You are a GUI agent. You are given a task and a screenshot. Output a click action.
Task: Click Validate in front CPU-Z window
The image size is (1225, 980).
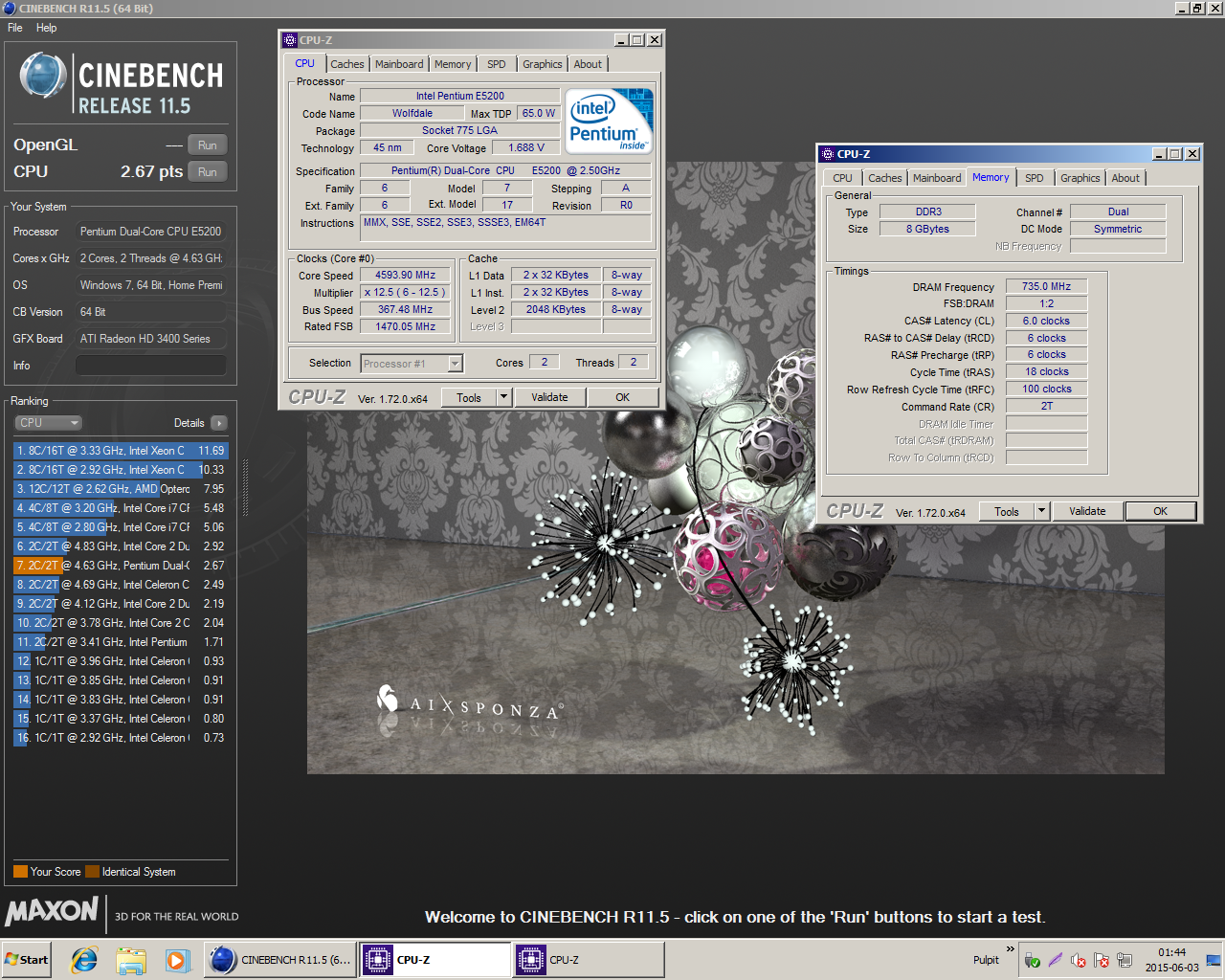(549, 398)
